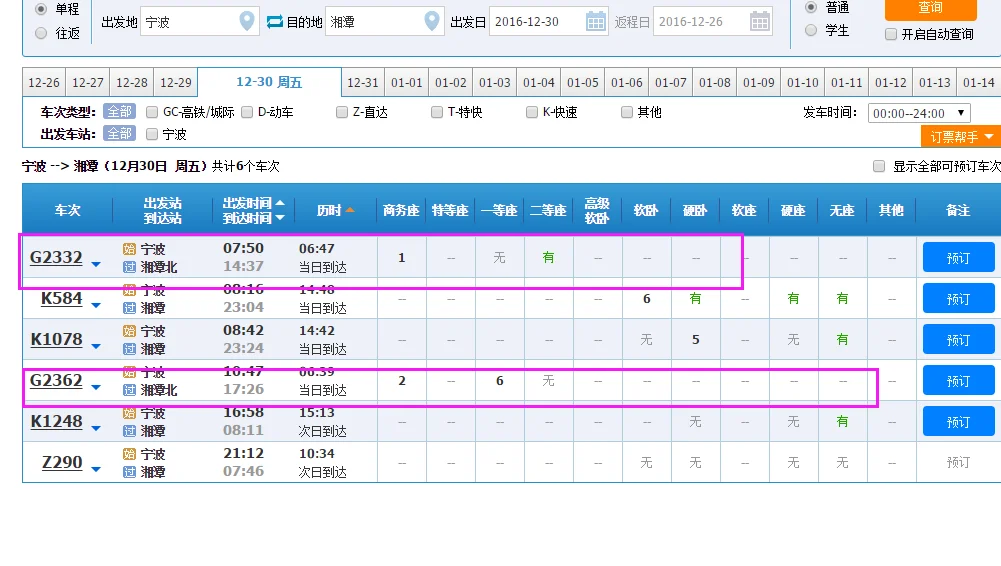
Task: Book train K584
Action: 958,299
